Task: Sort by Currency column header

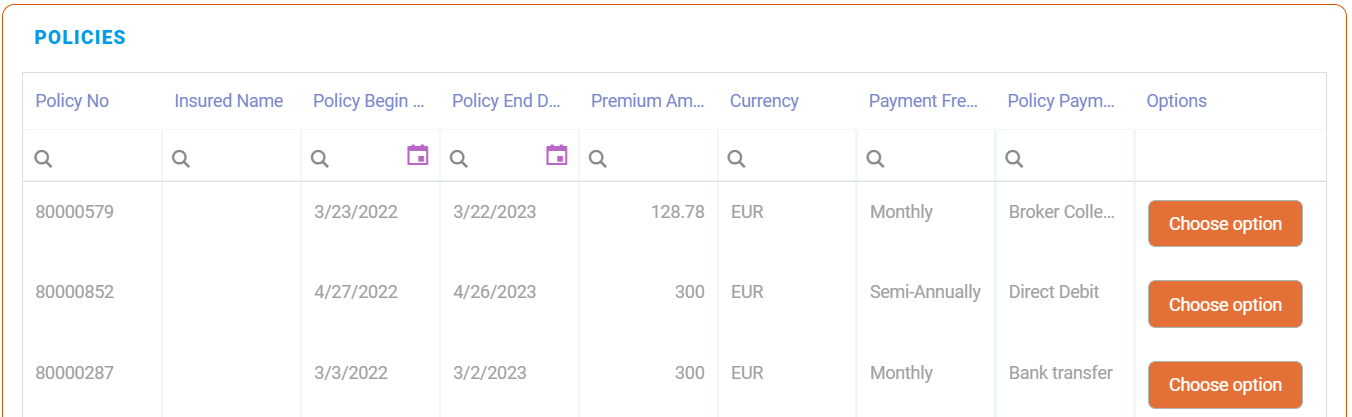Action: click(764, 101)
